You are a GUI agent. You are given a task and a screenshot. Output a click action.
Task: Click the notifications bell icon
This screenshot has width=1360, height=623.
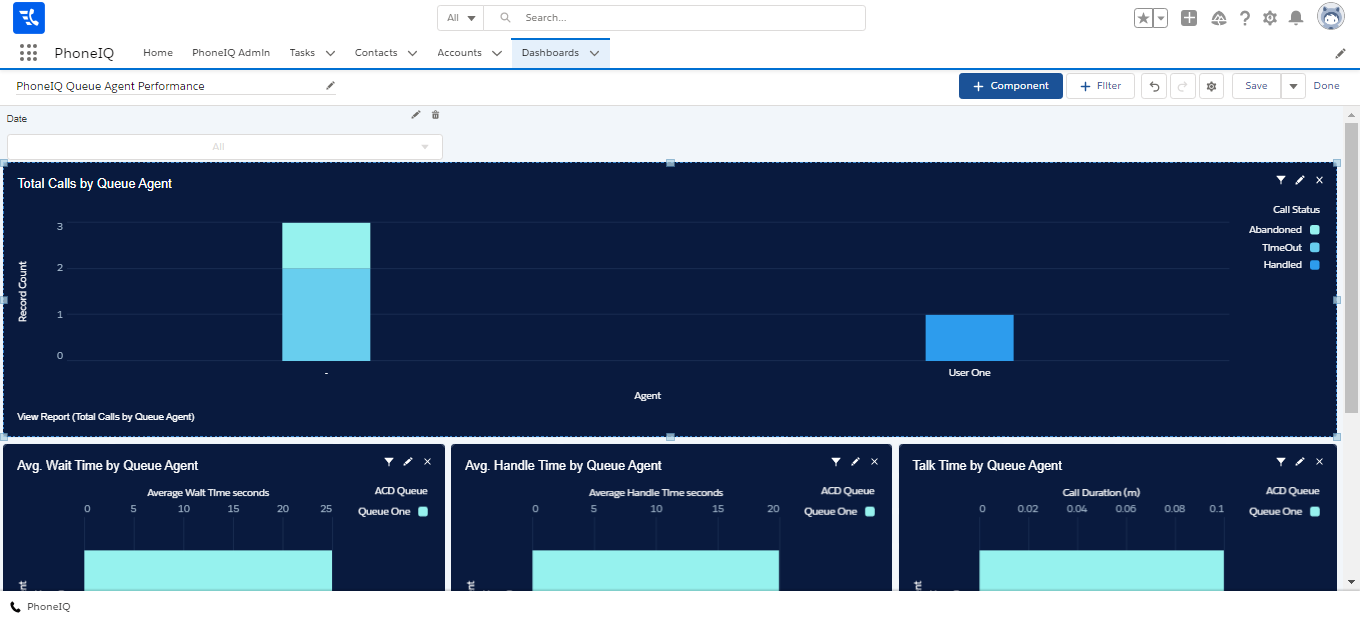[x=1296, y=18]
